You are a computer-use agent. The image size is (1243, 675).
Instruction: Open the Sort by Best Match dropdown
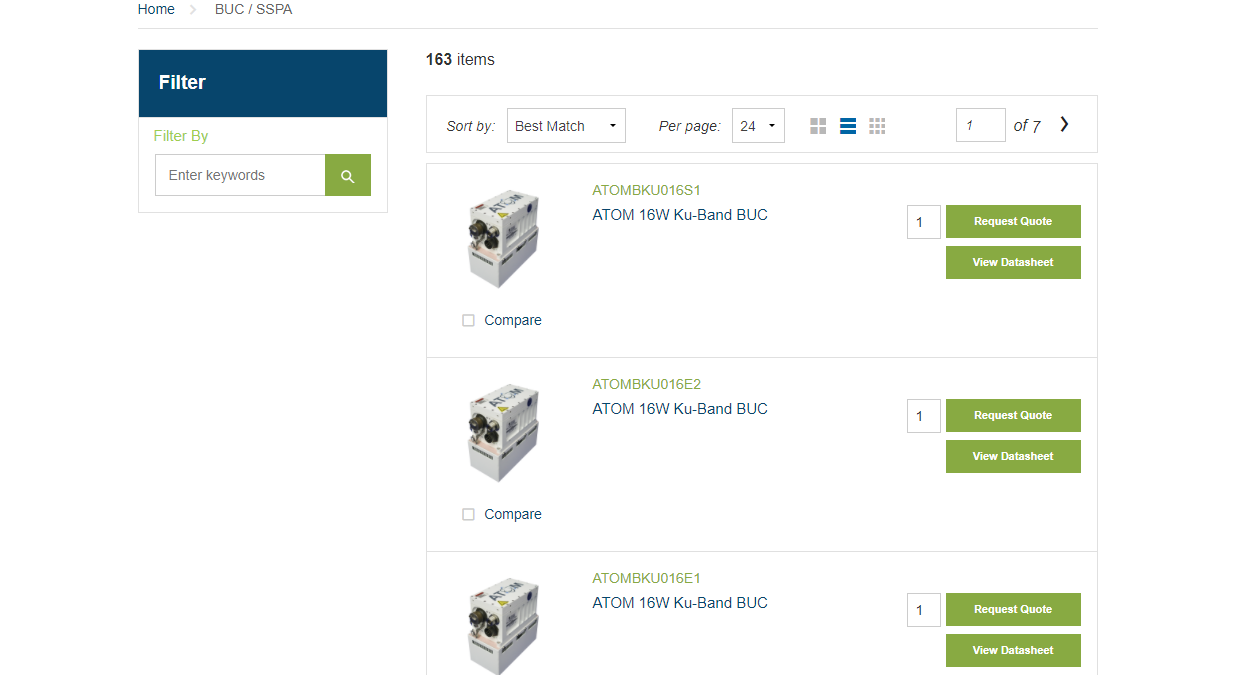566,126
